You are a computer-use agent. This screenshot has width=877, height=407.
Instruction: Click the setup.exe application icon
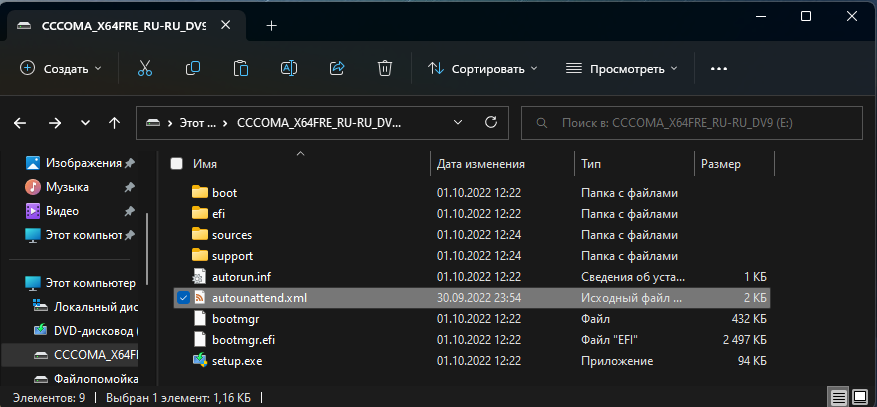tap(200, 361)
